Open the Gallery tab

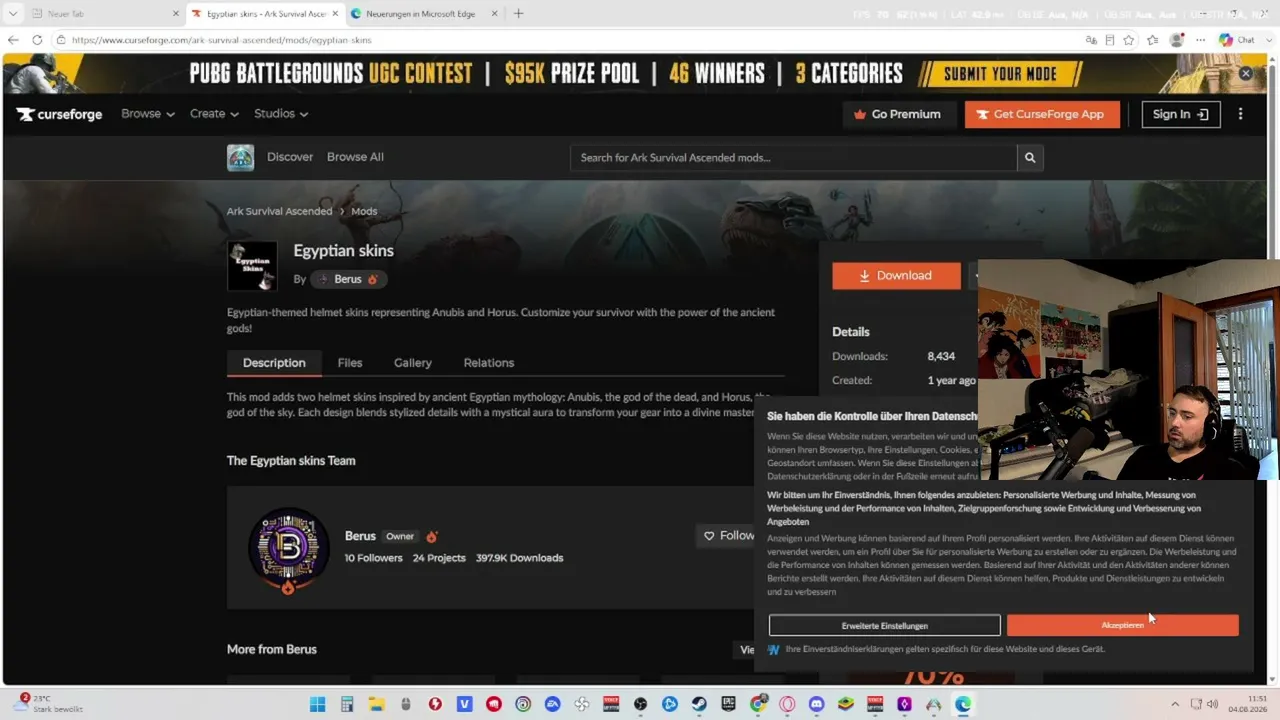click(x=413, y=363)
